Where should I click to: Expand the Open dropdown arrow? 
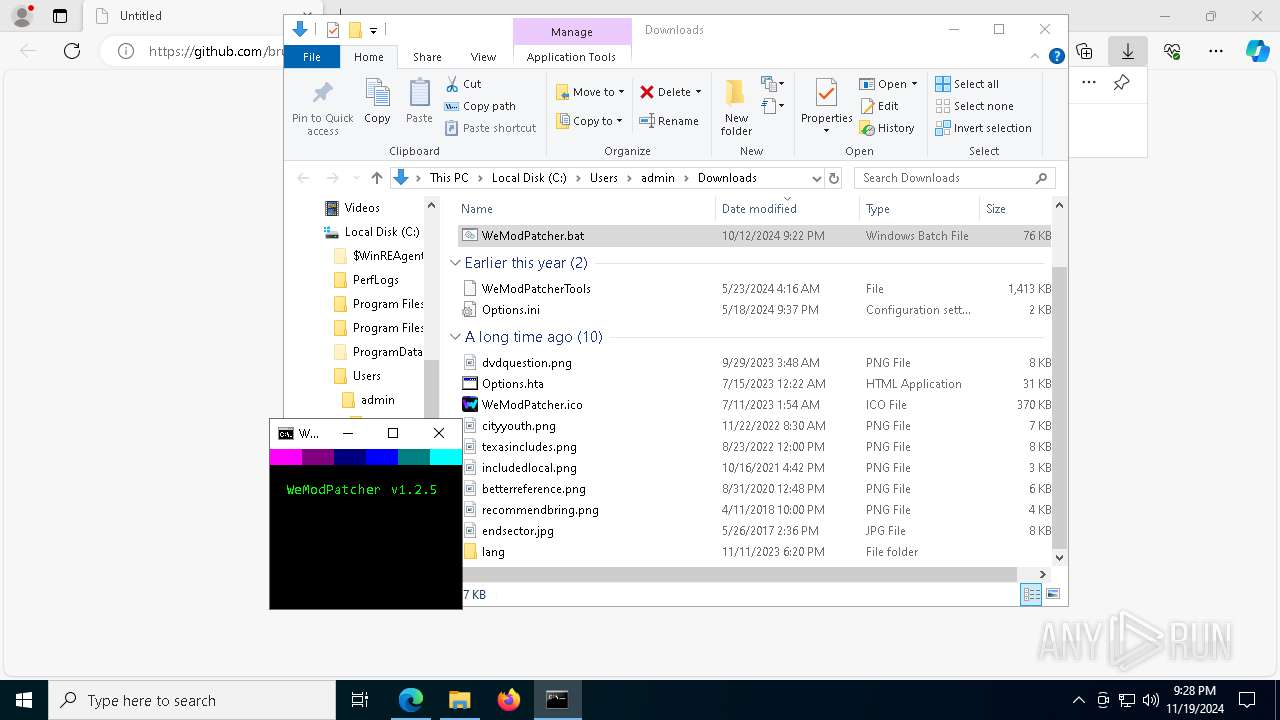914,84
